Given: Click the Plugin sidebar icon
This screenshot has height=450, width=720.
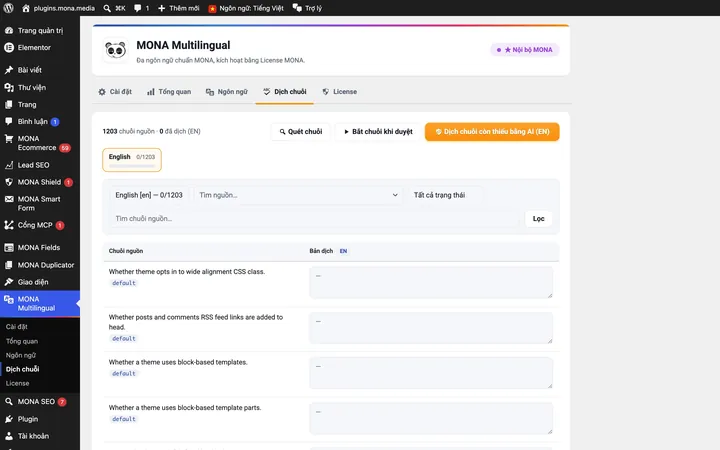Looking at the screenshot, I should pyautogui.click(x=9, y=419).
